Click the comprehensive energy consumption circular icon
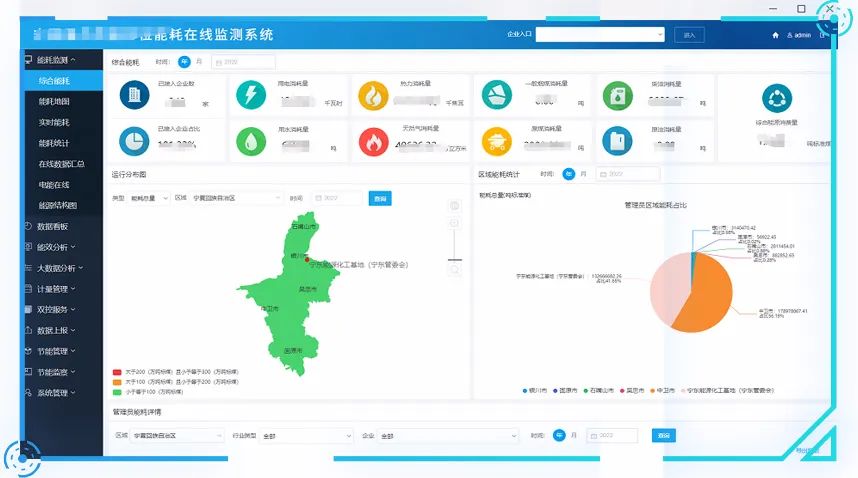Viewport: 858px width, 478px height. [776, 99]
